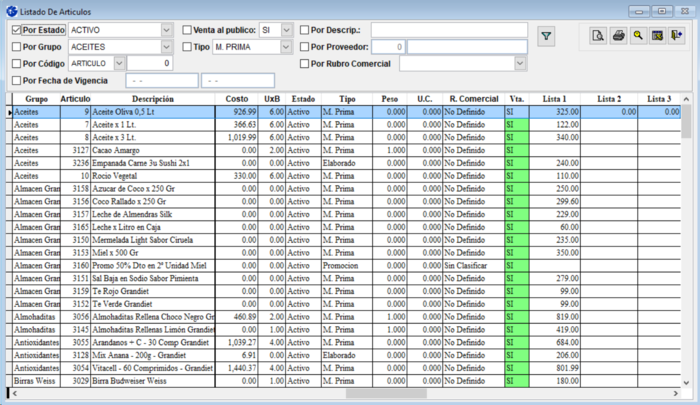Open print preview of the article list

tap(598, 35)
